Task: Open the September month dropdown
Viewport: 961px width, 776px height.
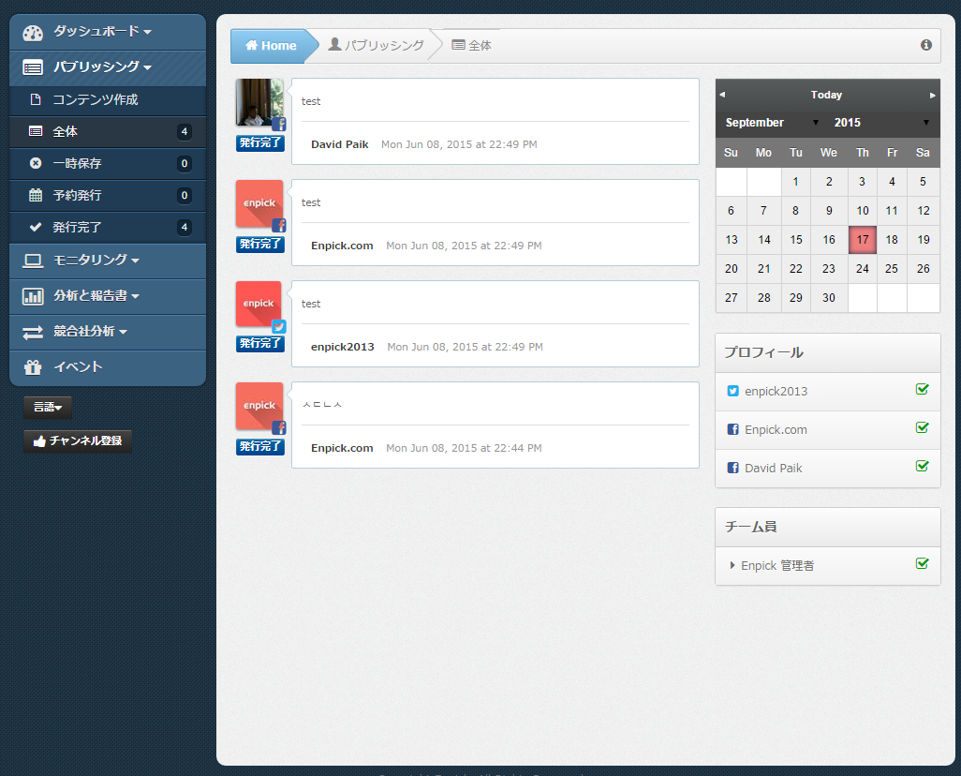Action: pyautogui.click(x=771, y=123)
